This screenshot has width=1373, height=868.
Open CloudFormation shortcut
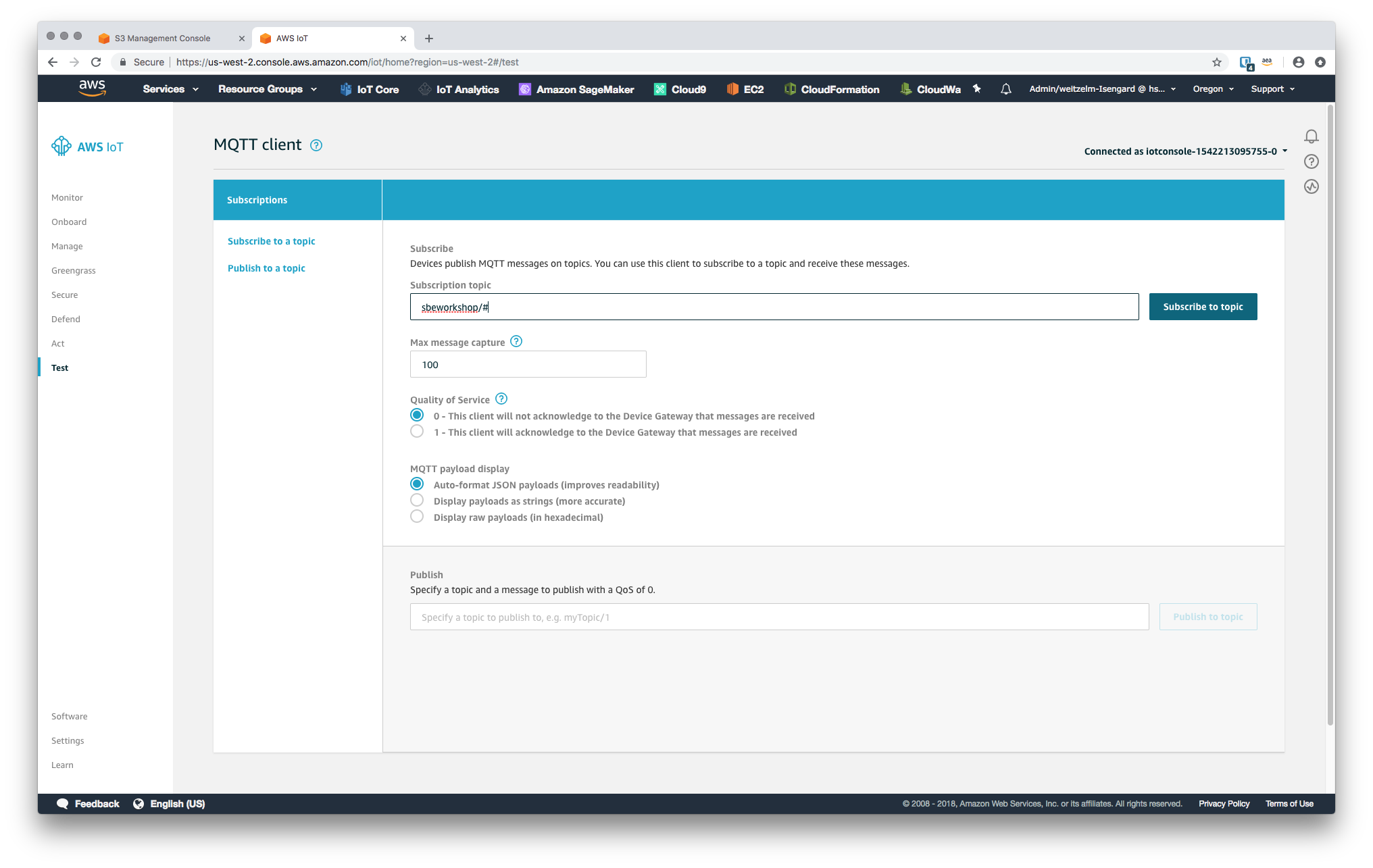[832, 89]
